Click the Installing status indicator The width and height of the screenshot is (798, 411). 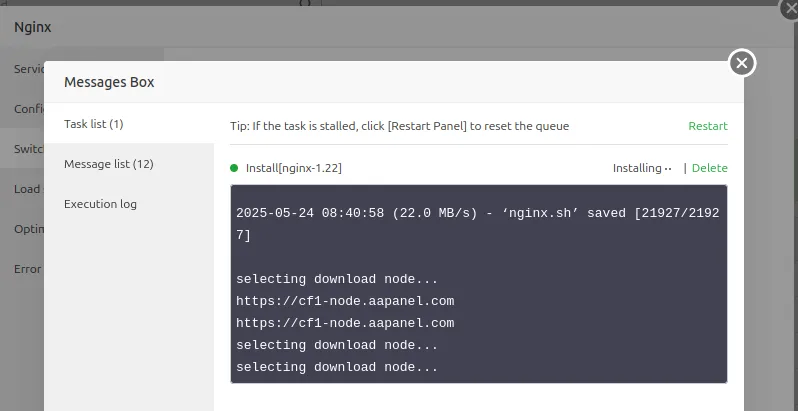(x=642, y=168)
